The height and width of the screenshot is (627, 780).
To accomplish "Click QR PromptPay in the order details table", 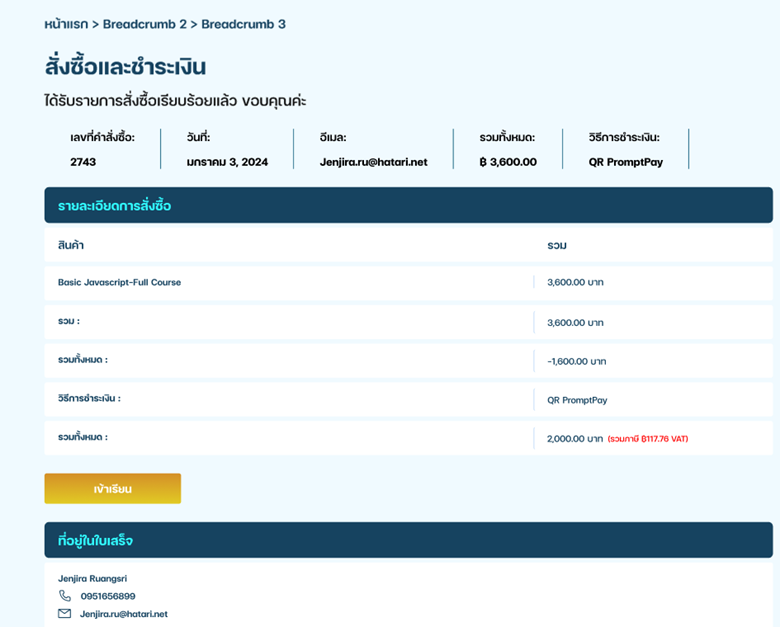I will [577, 400].
